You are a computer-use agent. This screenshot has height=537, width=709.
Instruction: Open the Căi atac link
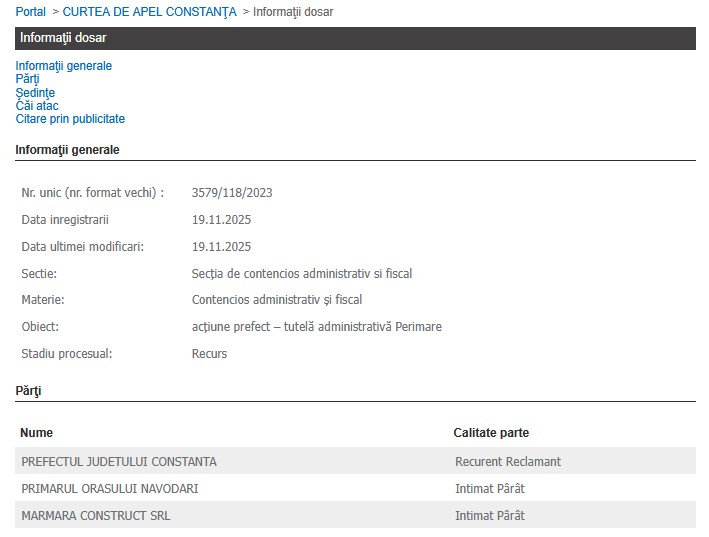click(x=37, y=105)
